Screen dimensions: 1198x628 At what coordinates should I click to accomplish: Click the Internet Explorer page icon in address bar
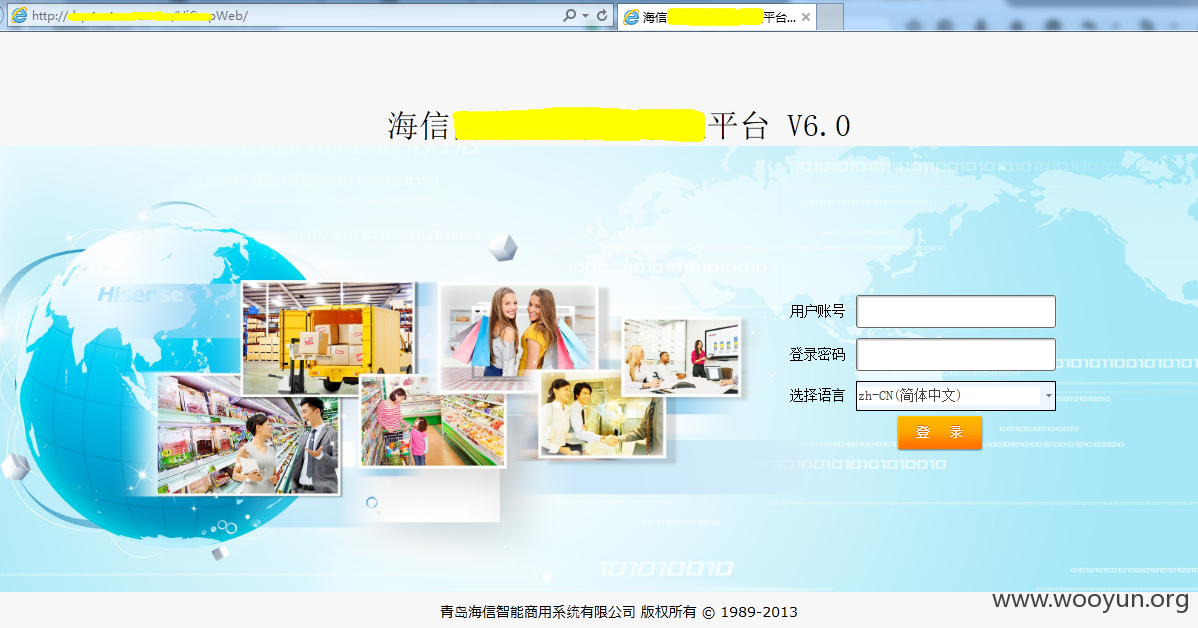click(x=19, y=15)
